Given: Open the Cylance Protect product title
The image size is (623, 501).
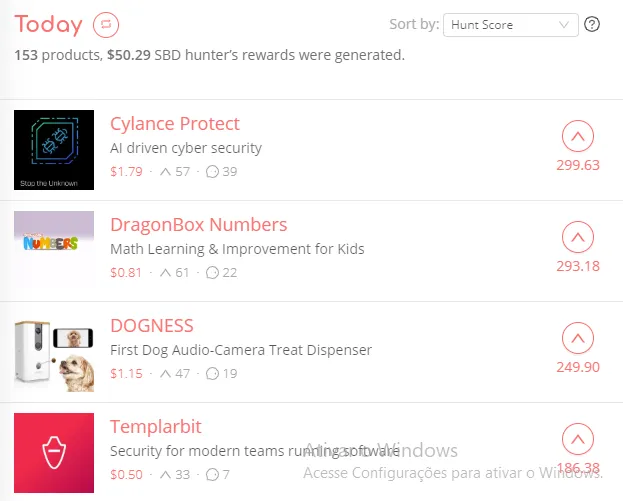Looking at the screenshot, I should (x=175, y=124).
